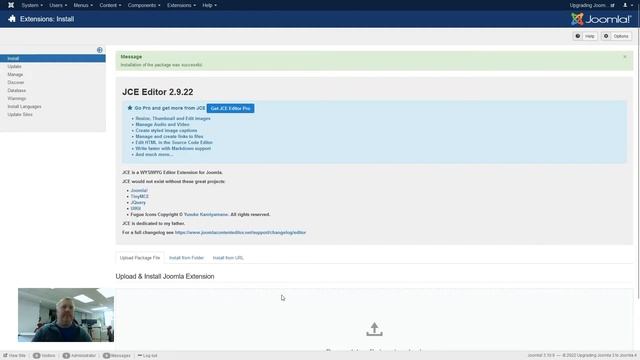This screenshot has height=360, width=640.
Task: Open Discover in the sidebar
Action: click(16, 82)
